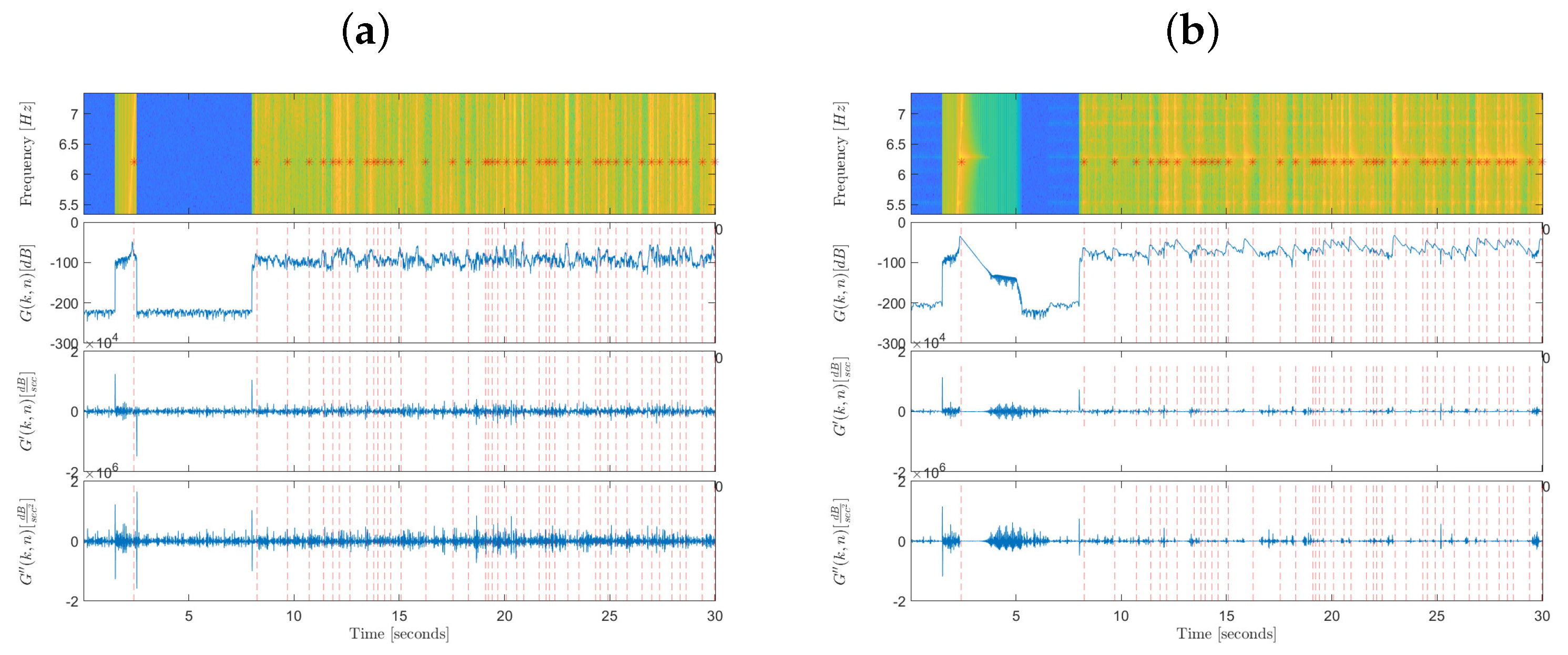This screenshot has width=1568, height=655.
Task: Click "Time [seconds]" label under panel (a)
Action: tap(399, 634)
